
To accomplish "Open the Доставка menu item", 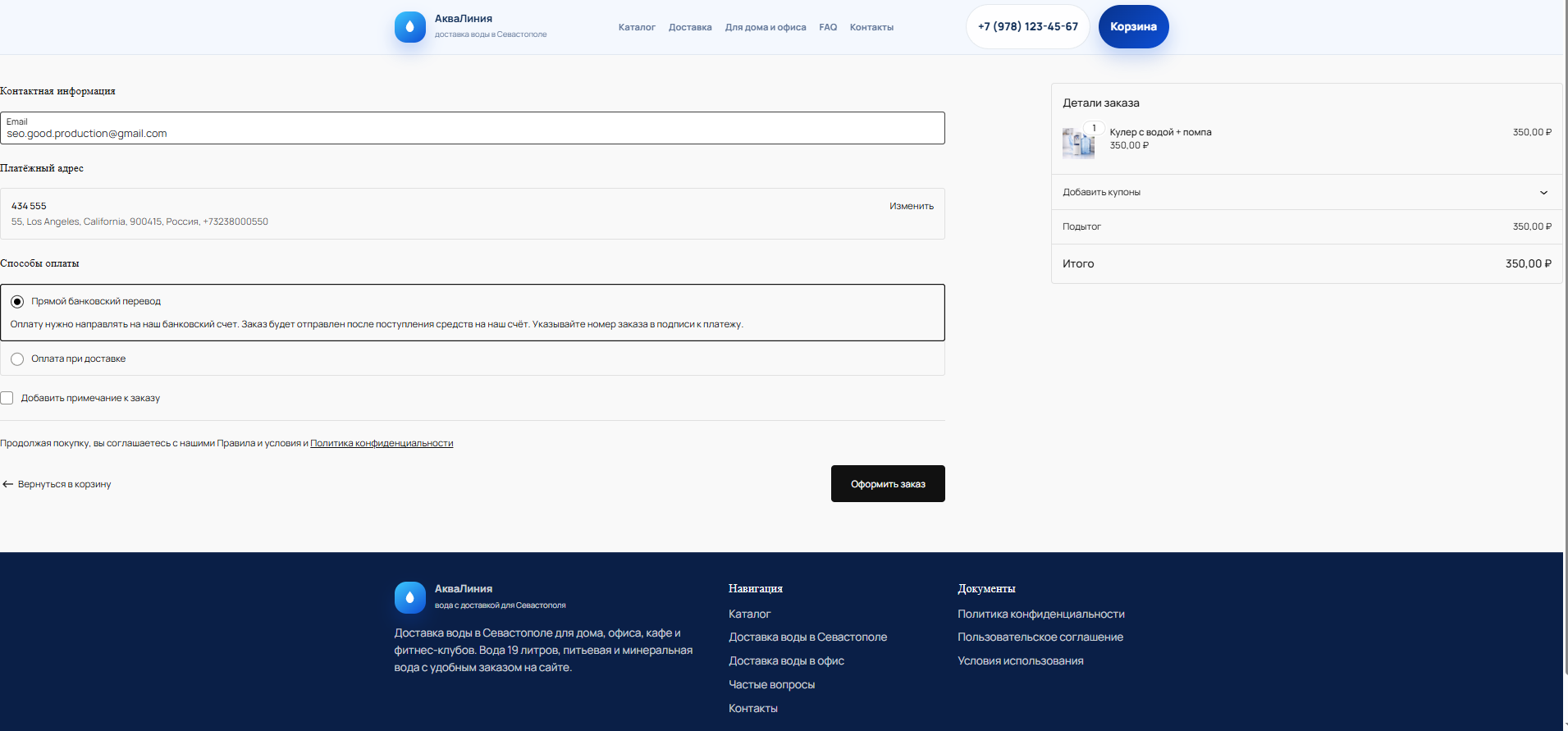I will click(690, 27).
